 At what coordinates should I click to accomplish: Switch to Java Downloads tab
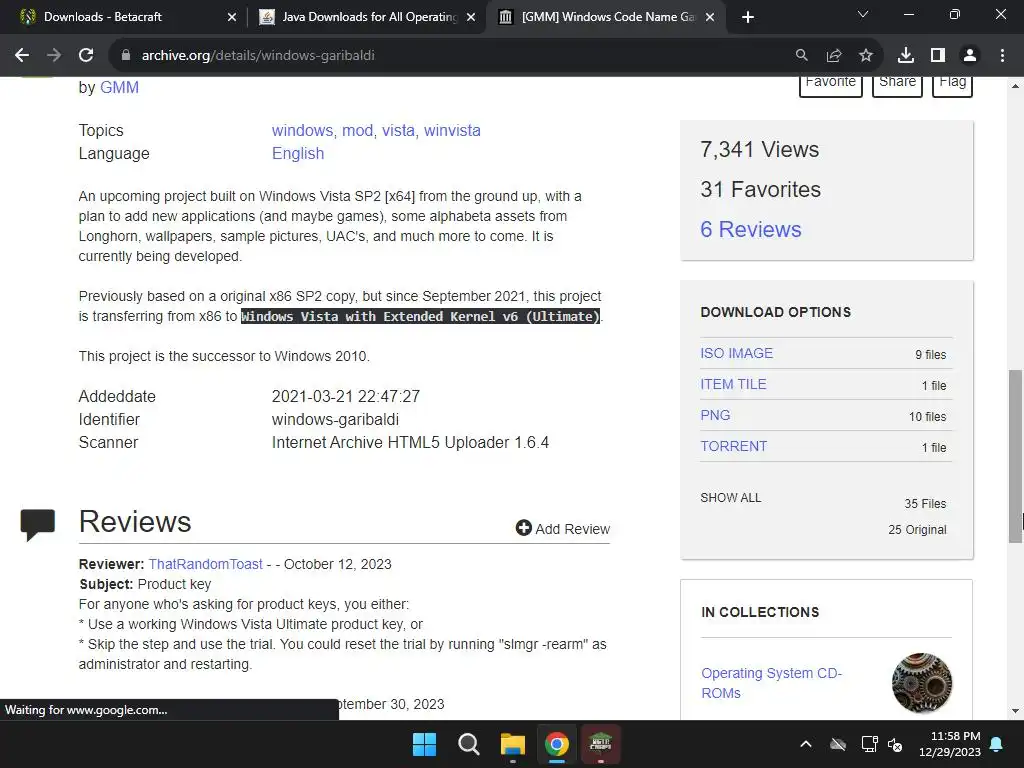tap(366, 17)
